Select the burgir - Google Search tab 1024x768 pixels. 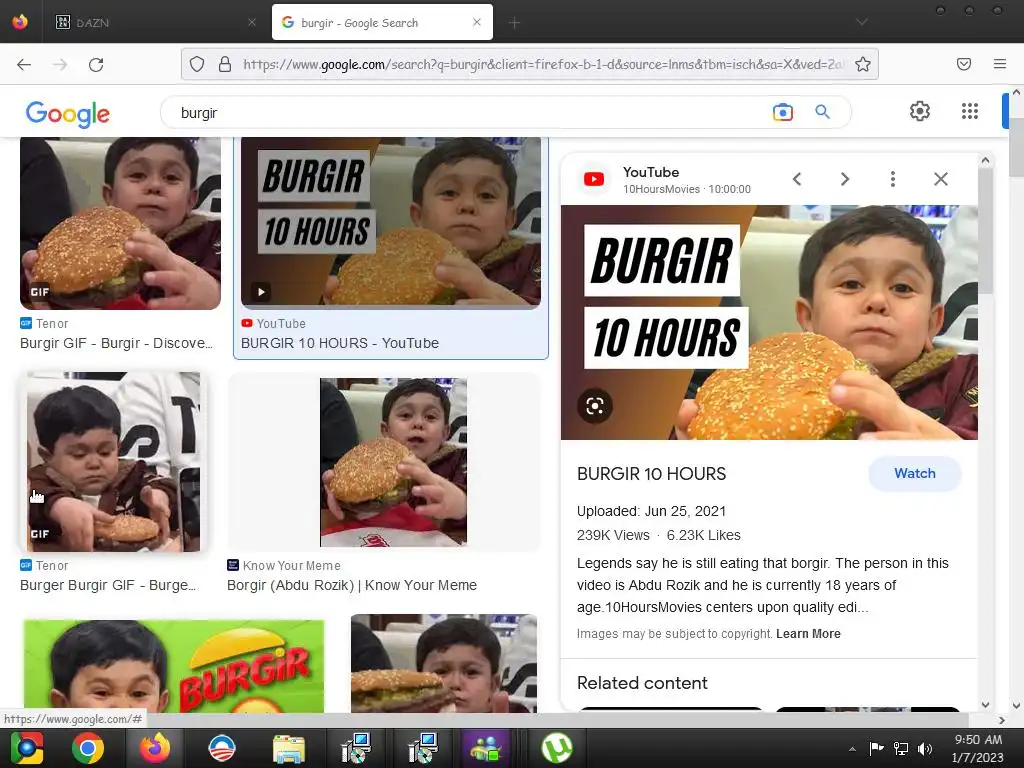click(382, 22)
